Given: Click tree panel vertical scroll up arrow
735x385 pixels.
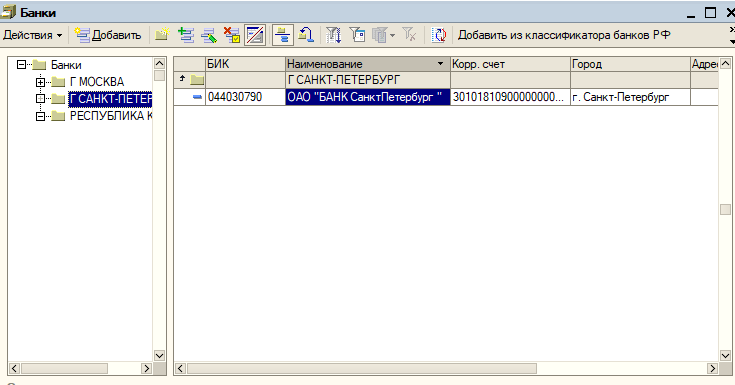Looking at the screenshot, I should (x=159, y=63).
